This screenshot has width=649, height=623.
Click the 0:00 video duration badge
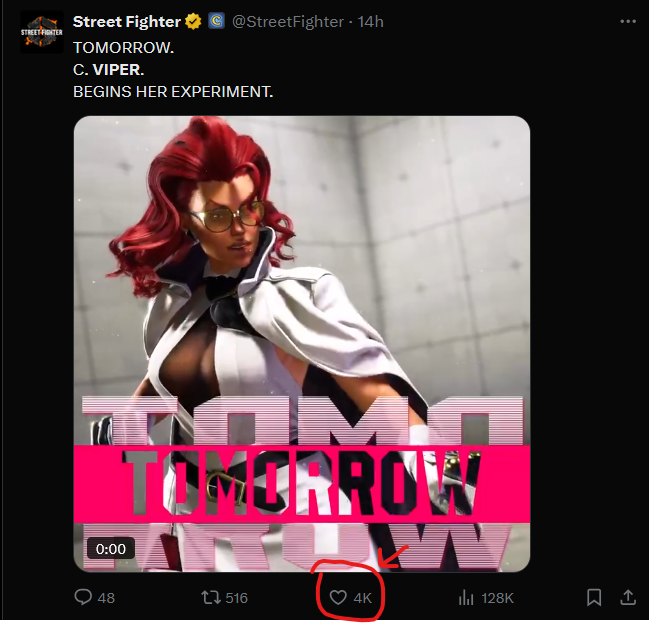[x=111, y=548]
